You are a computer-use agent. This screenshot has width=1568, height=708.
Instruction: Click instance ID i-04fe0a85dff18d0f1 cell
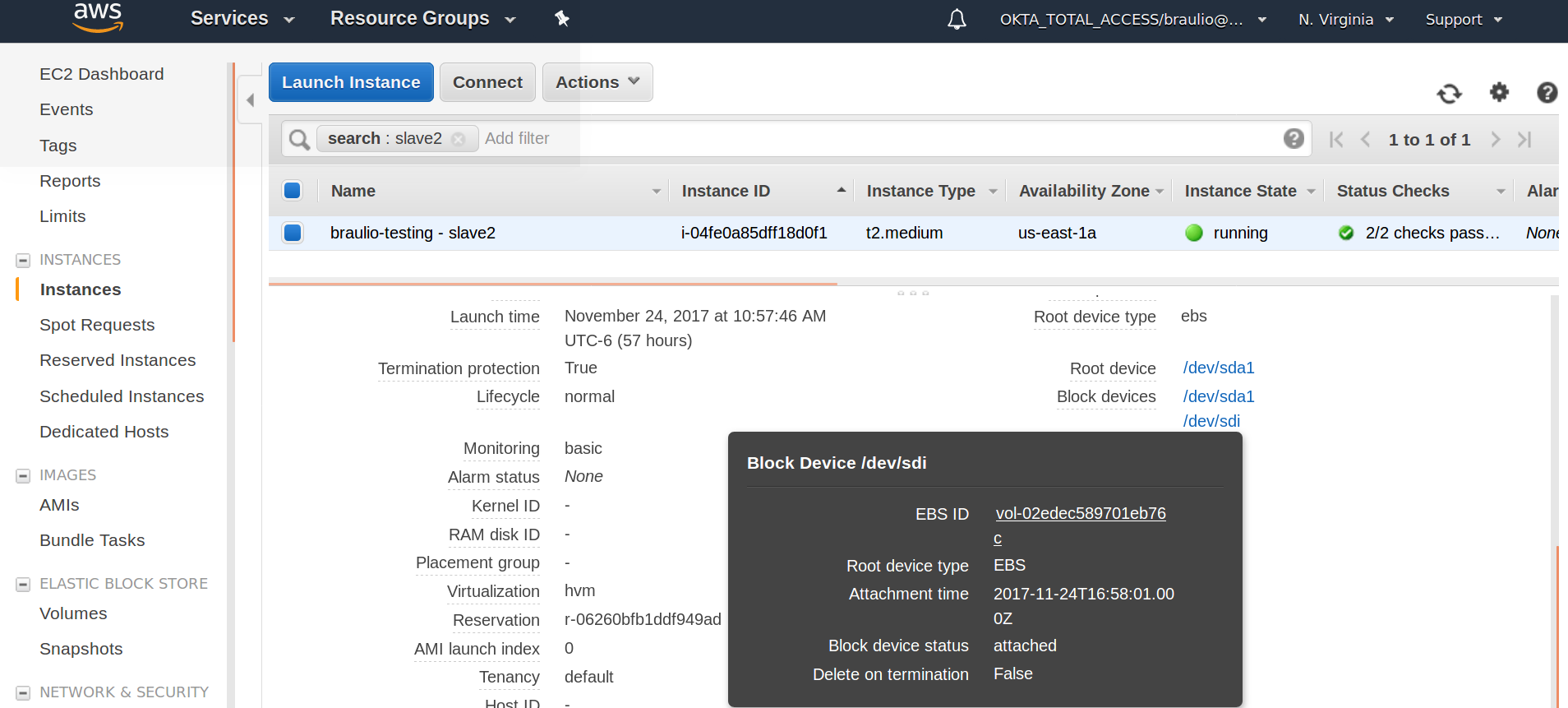point(754,233)
